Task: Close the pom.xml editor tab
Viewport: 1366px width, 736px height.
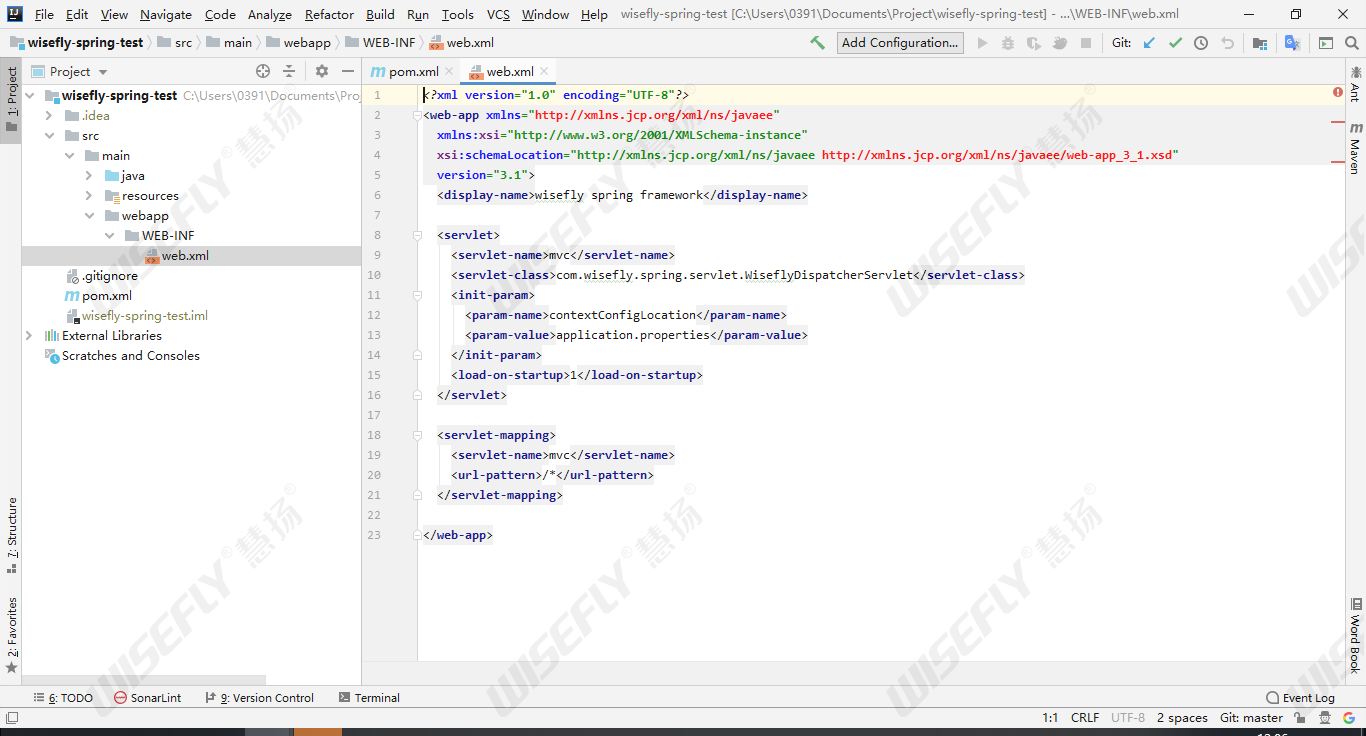Action: point(449,71)
